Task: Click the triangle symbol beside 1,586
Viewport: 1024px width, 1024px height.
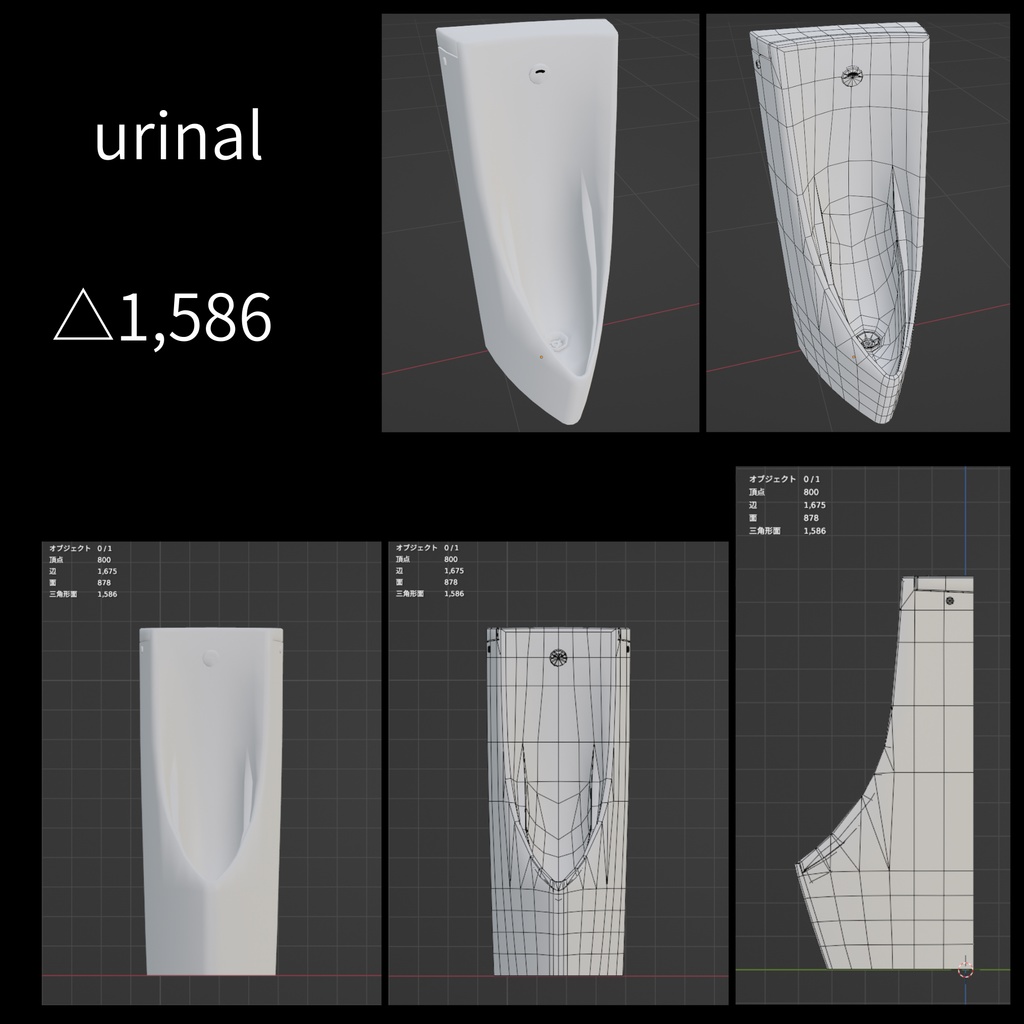Action: tap(83, 316)
